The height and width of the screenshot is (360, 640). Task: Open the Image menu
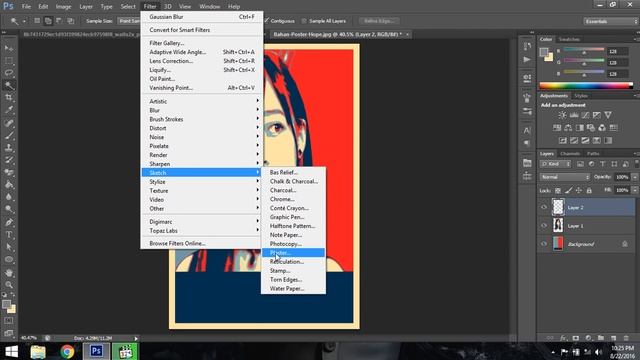tap(63, 7)
